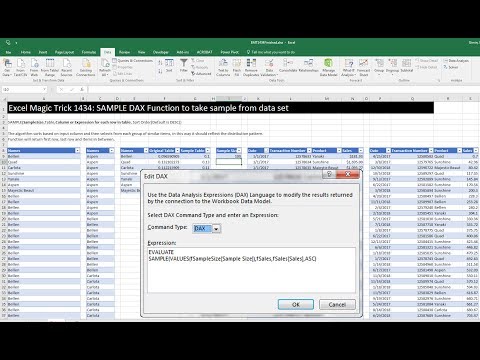Viewport: 480px width, 360px height.
Task: Sort descending with the Z-A icon
Action: [x=160, y=71]
